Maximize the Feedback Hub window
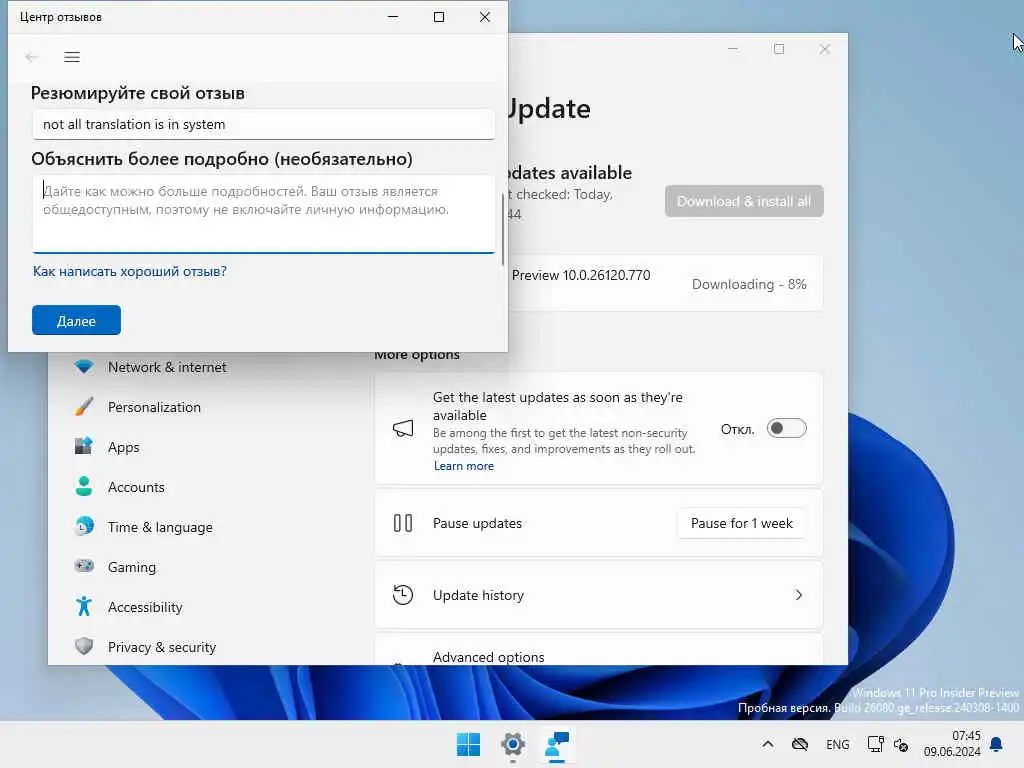 coord(439,17)
